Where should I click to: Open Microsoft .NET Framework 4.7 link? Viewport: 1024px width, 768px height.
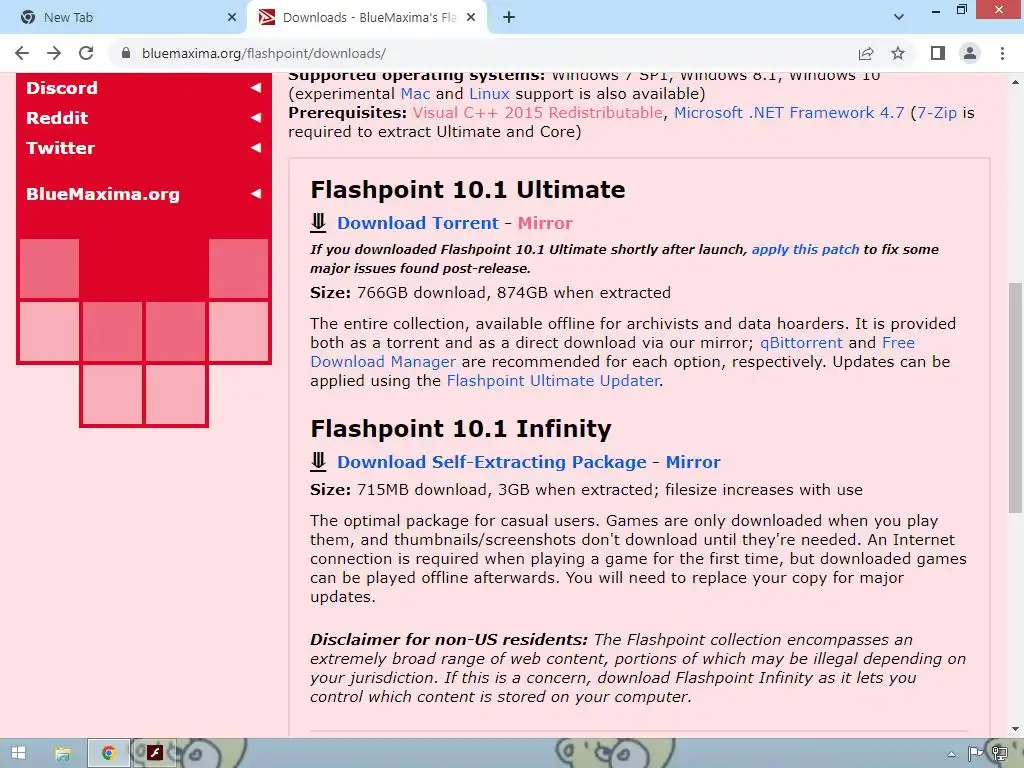point(789,113)
